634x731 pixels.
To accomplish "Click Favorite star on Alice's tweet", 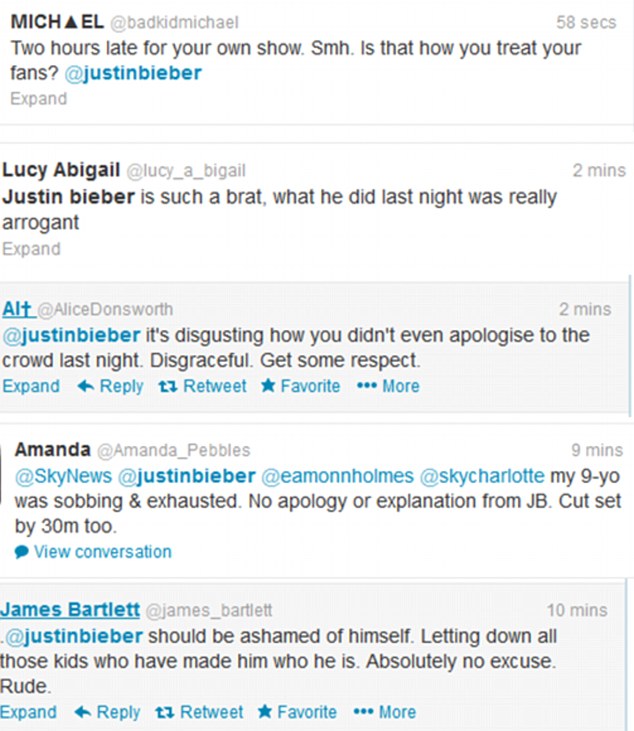I will point(268,386).
